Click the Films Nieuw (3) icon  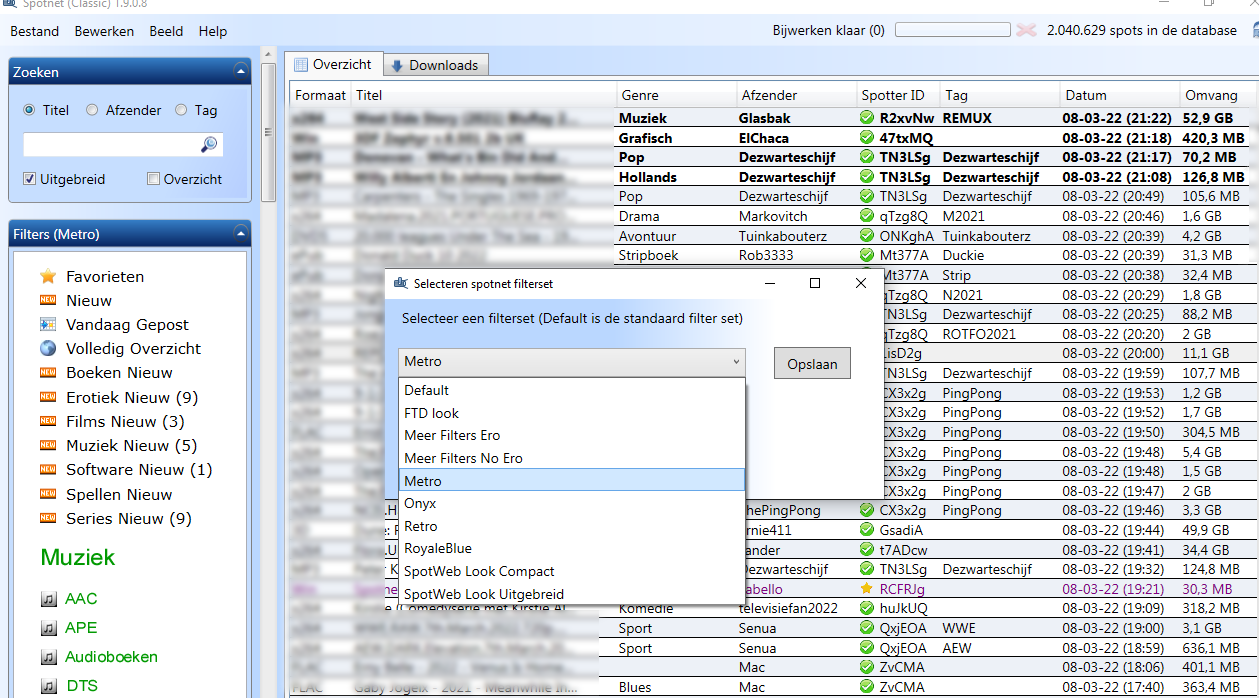(48, 421)
